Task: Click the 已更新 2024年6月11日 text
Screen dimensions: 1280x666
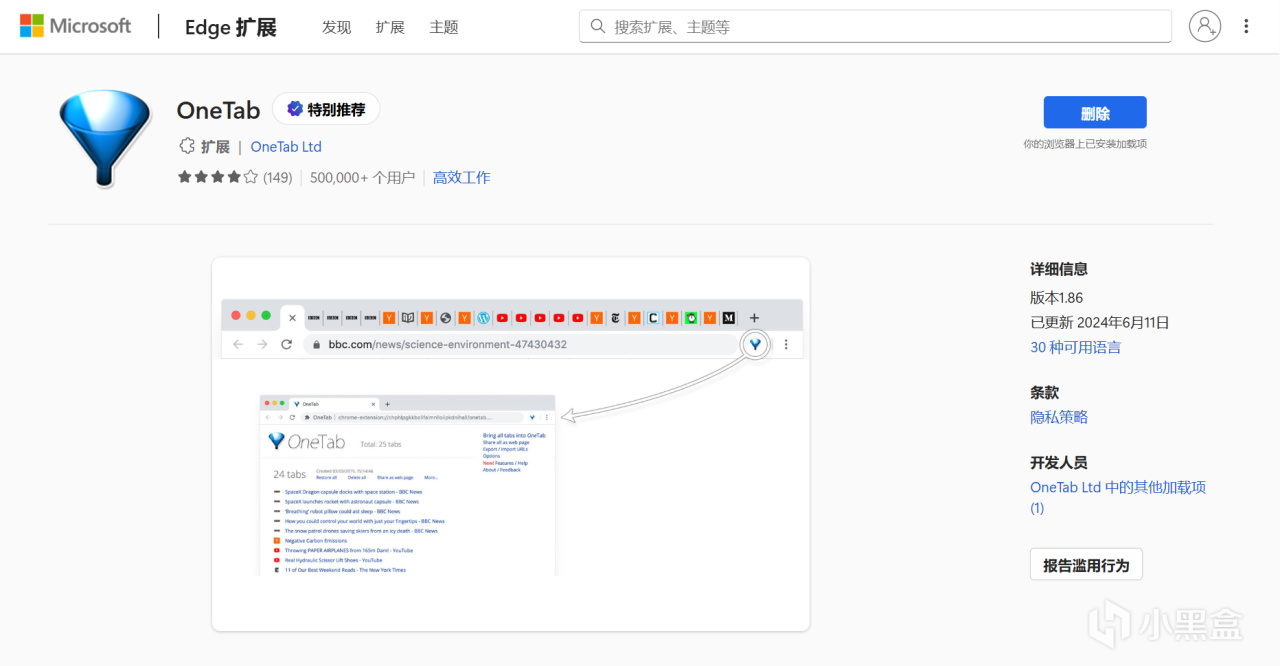Action: click(x=1100, y=322)
